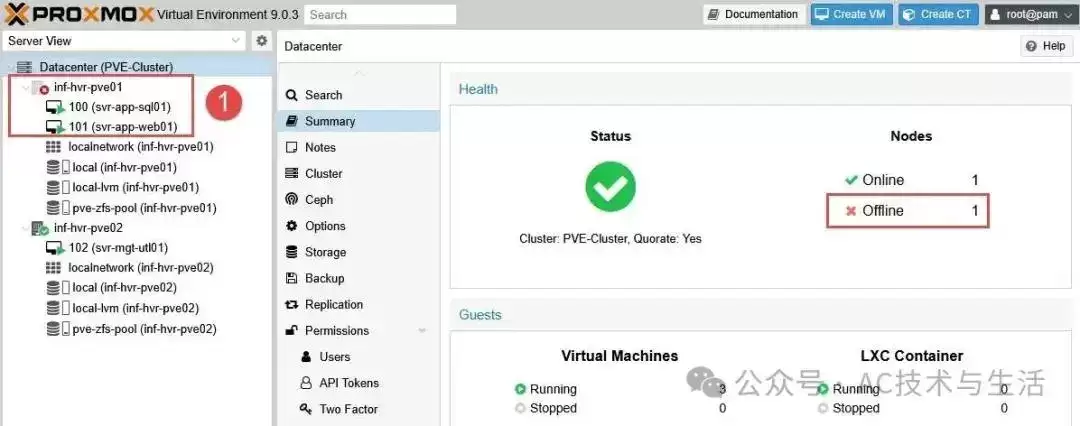
Task: Click the inf-hvr-pve02 node server icon
Action: click(x=40, y=227)
